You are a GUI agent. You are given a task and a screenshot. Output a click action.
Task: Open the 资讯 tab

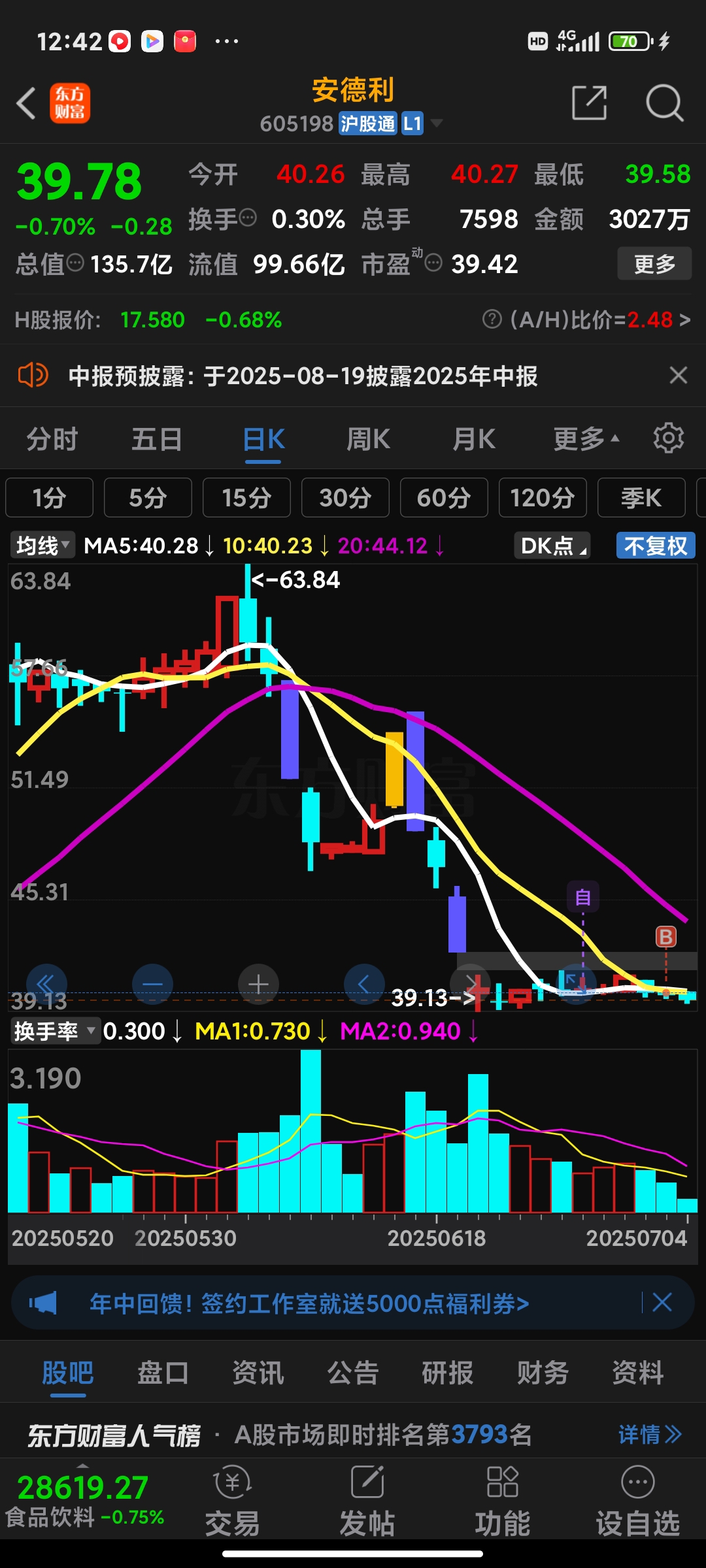[x=258, y=1373]
